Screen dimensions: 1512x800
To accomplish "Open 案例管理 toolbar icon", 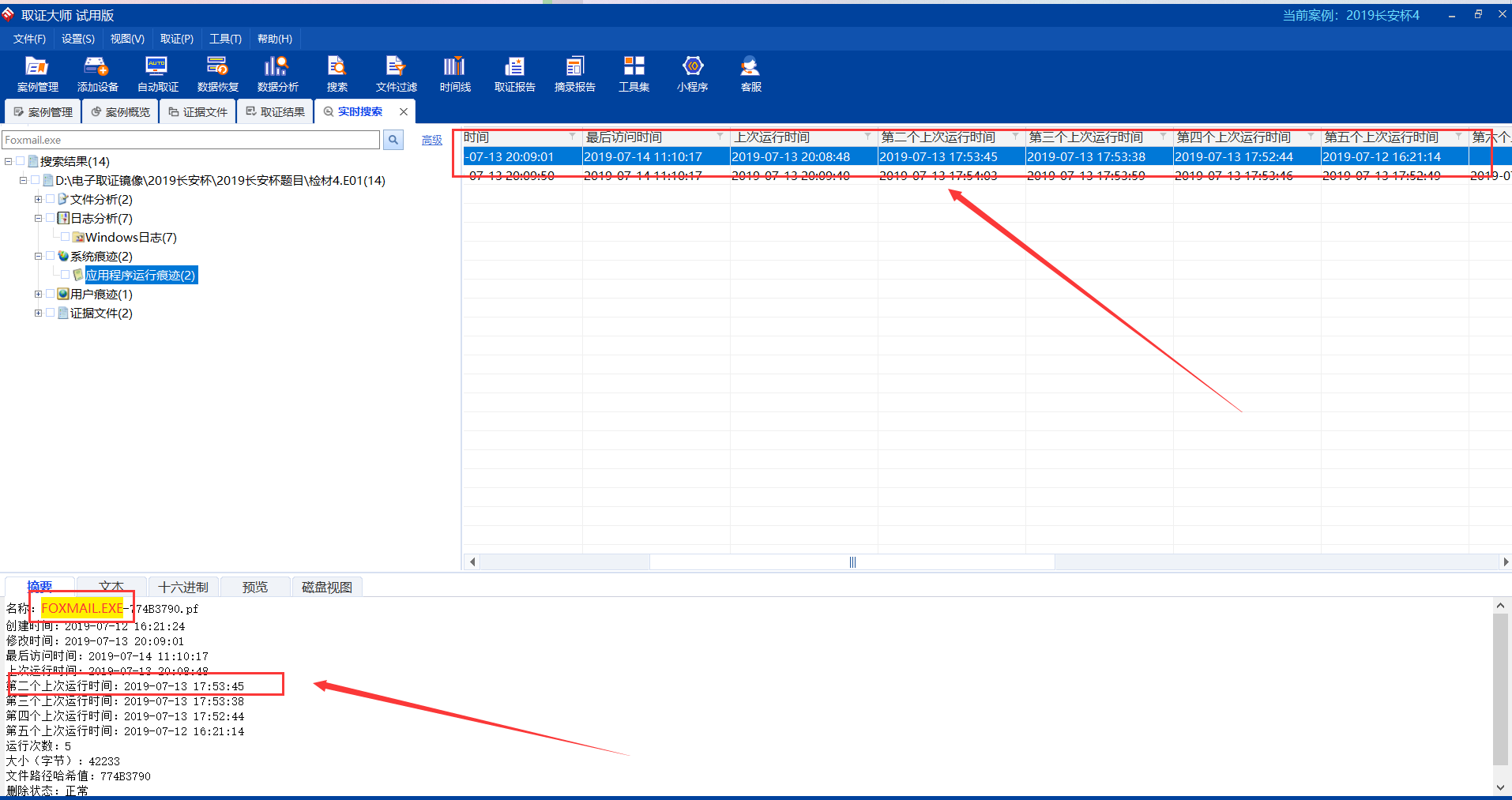I will click(37, 74).
